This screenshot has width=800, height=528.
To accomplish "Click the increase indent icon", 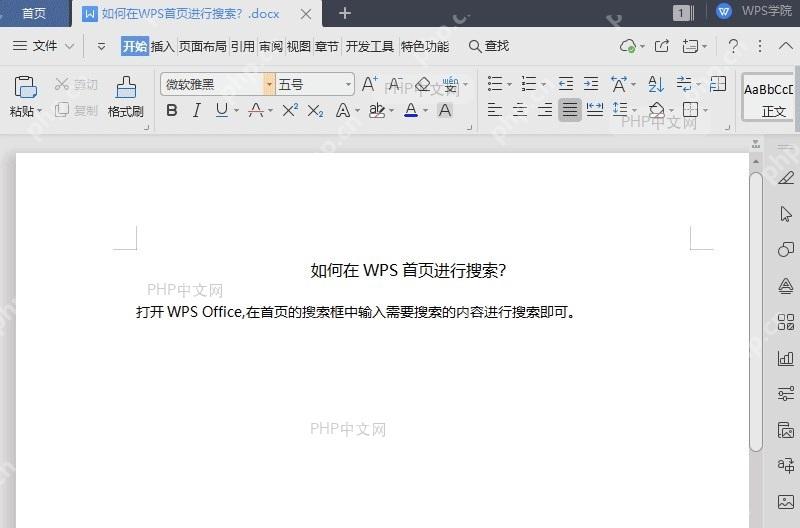I will coord(591,84).
